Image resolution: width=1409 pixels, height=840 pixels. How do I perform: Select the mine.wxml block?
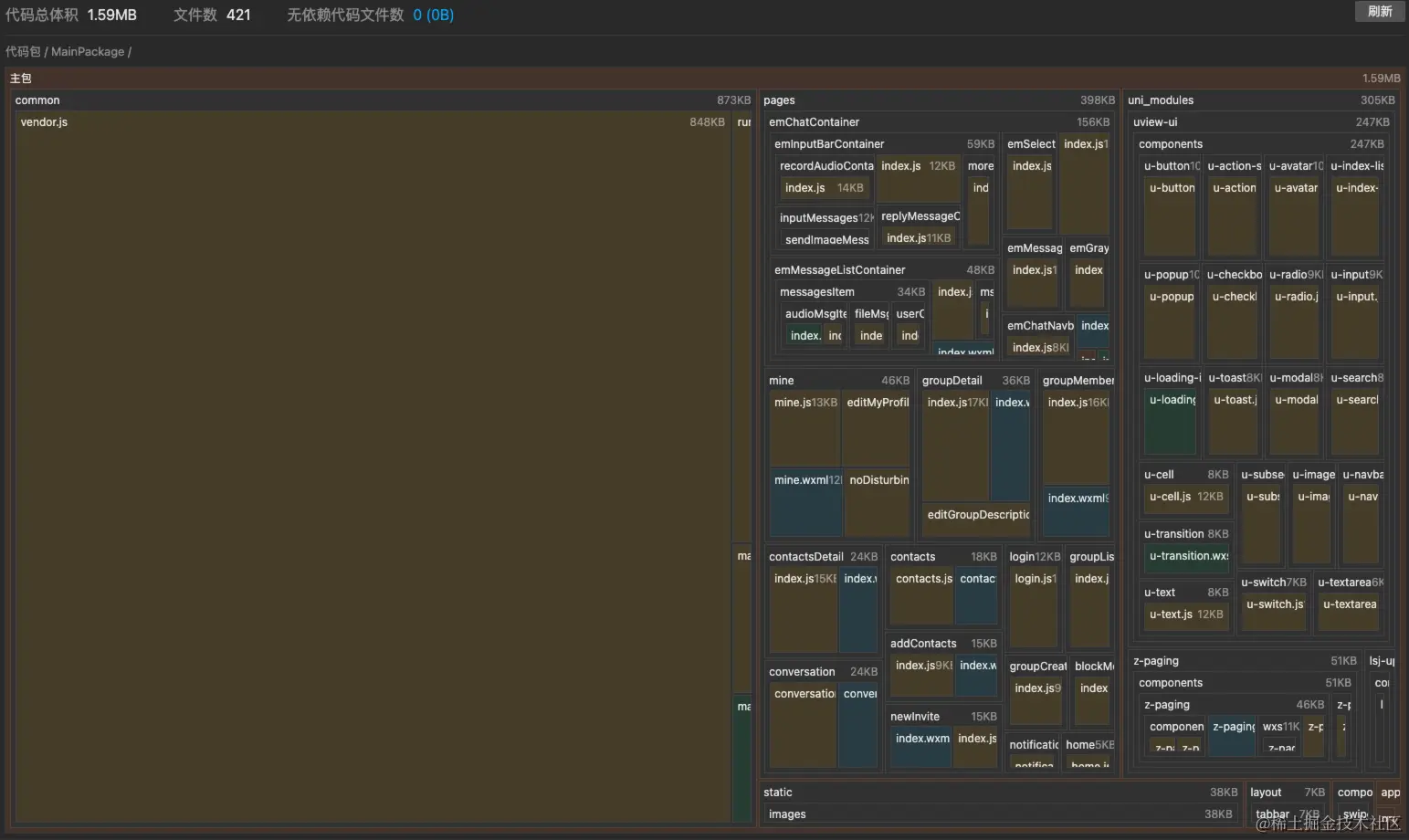click(x=806, y=503)
